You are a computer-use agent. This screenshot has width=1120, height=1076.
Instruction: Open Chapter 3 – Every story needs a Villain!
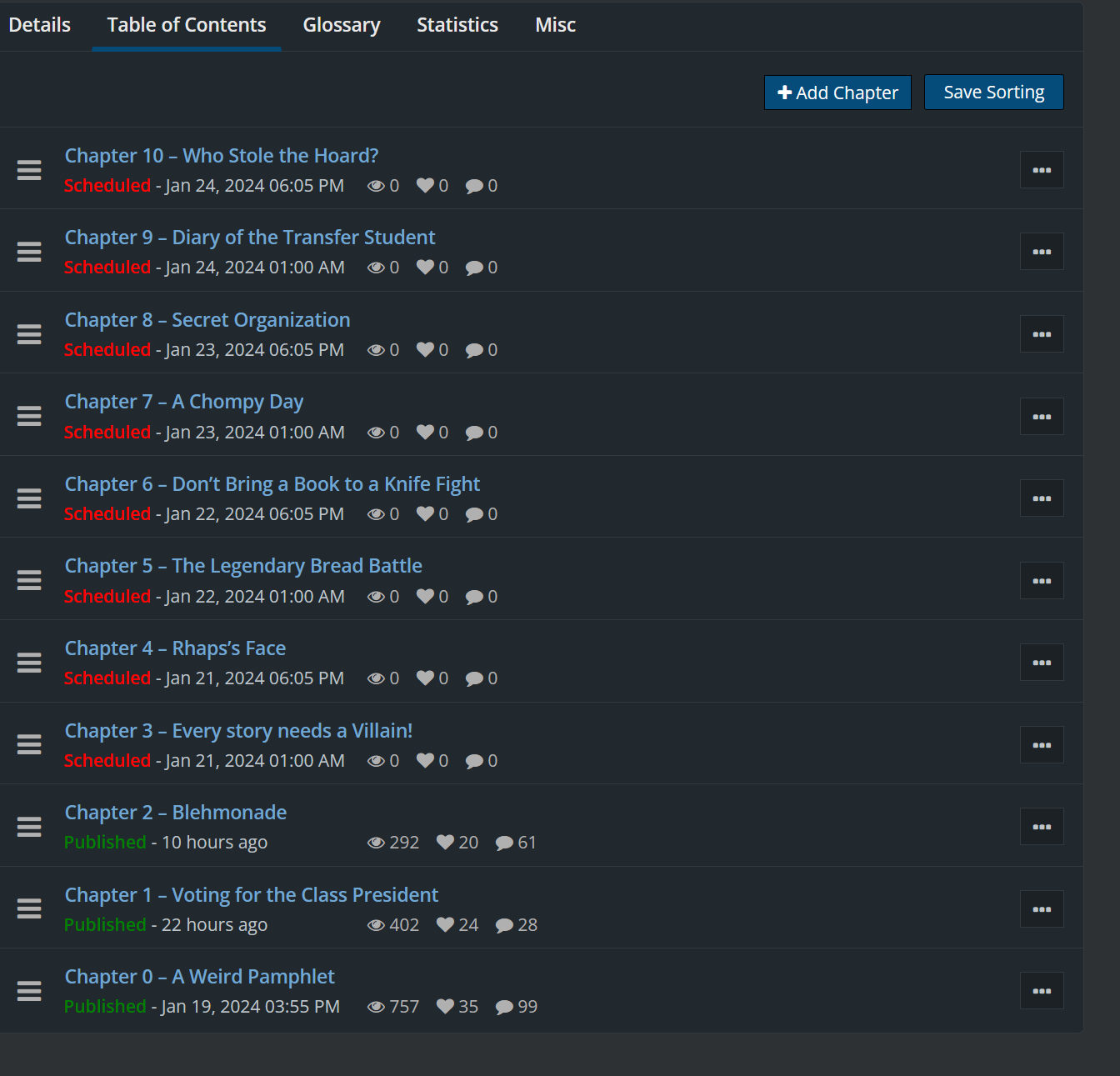point(238,731)
